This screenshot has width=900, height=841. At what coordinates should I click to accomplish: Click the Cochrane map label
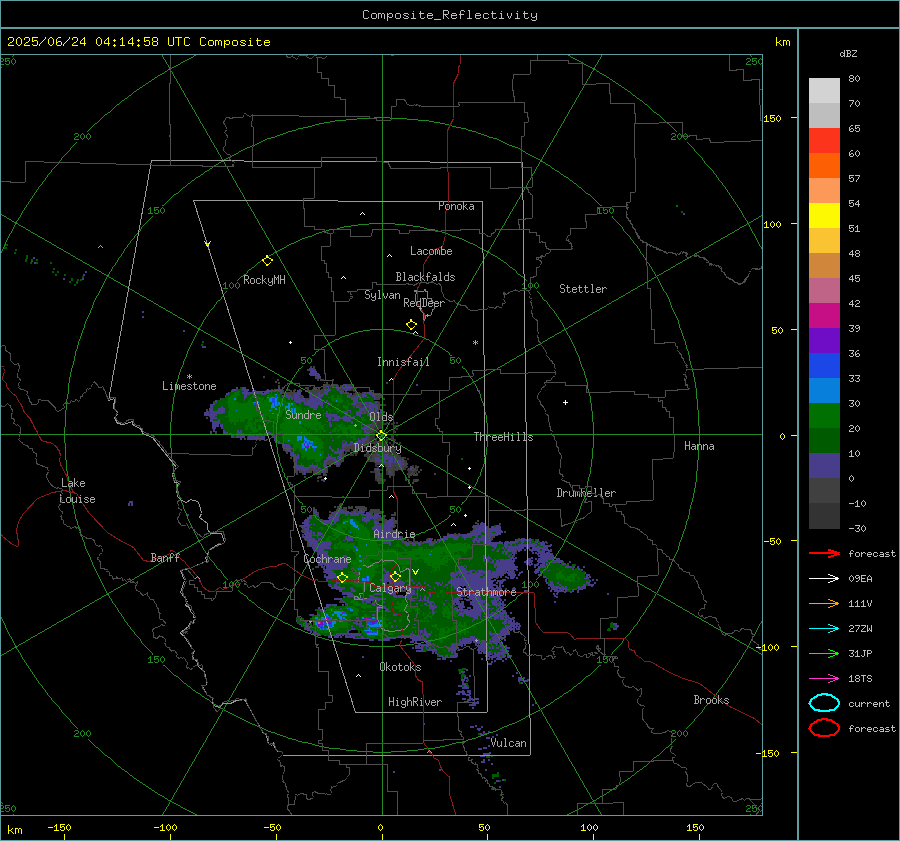pos(327,559)
